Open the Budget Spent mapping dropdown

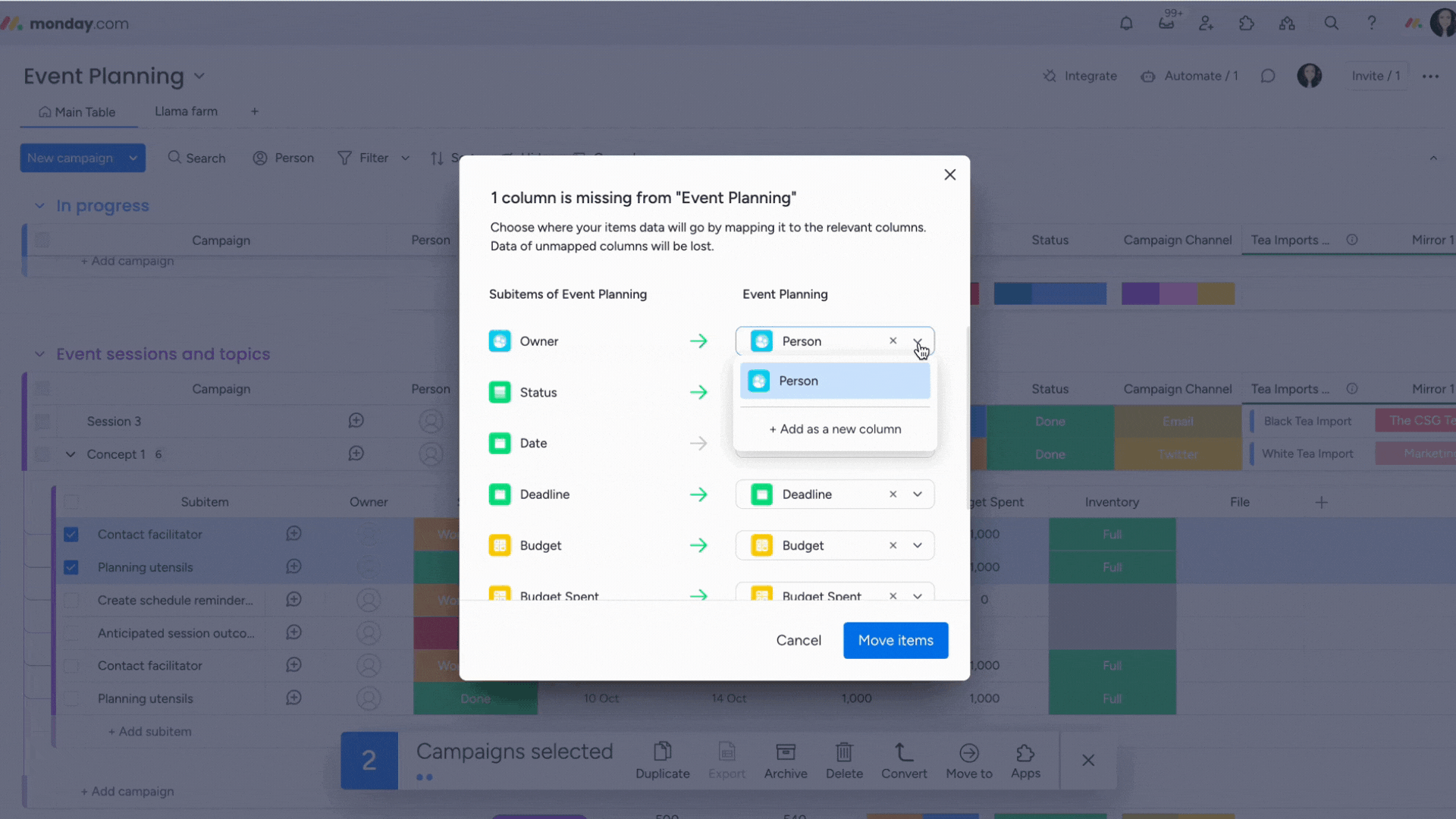point(918,596)
